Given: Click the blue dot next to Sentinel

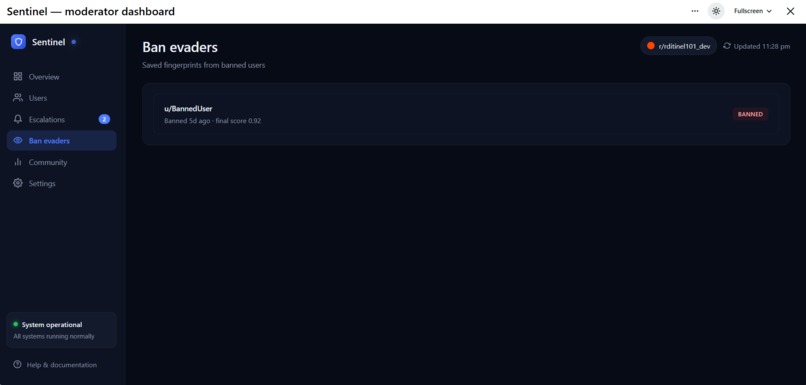Looking at the screenshot, I should [74, 42].
